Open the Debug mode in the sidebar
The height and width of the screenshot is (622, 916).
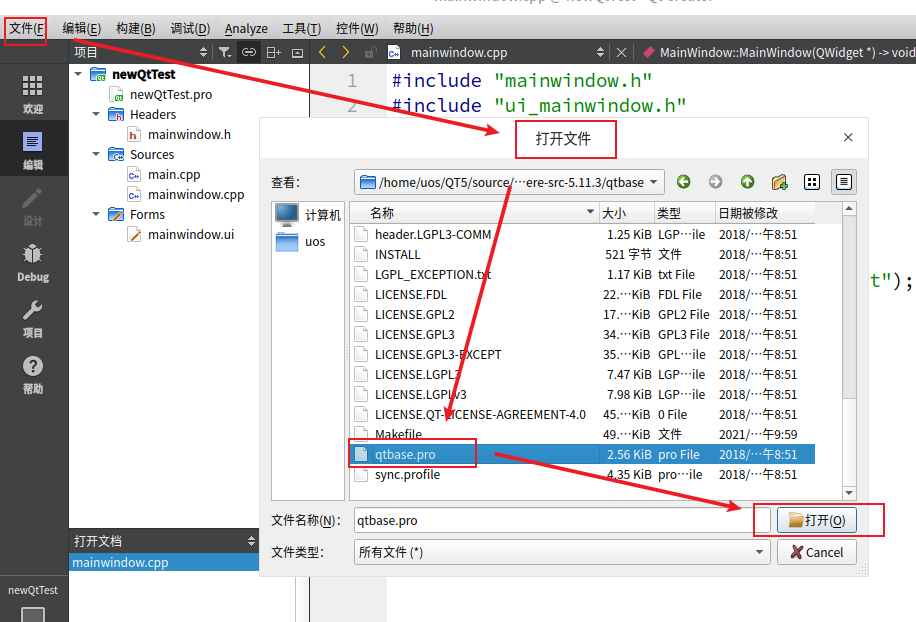pyautogui.click(x=32, y=263)
